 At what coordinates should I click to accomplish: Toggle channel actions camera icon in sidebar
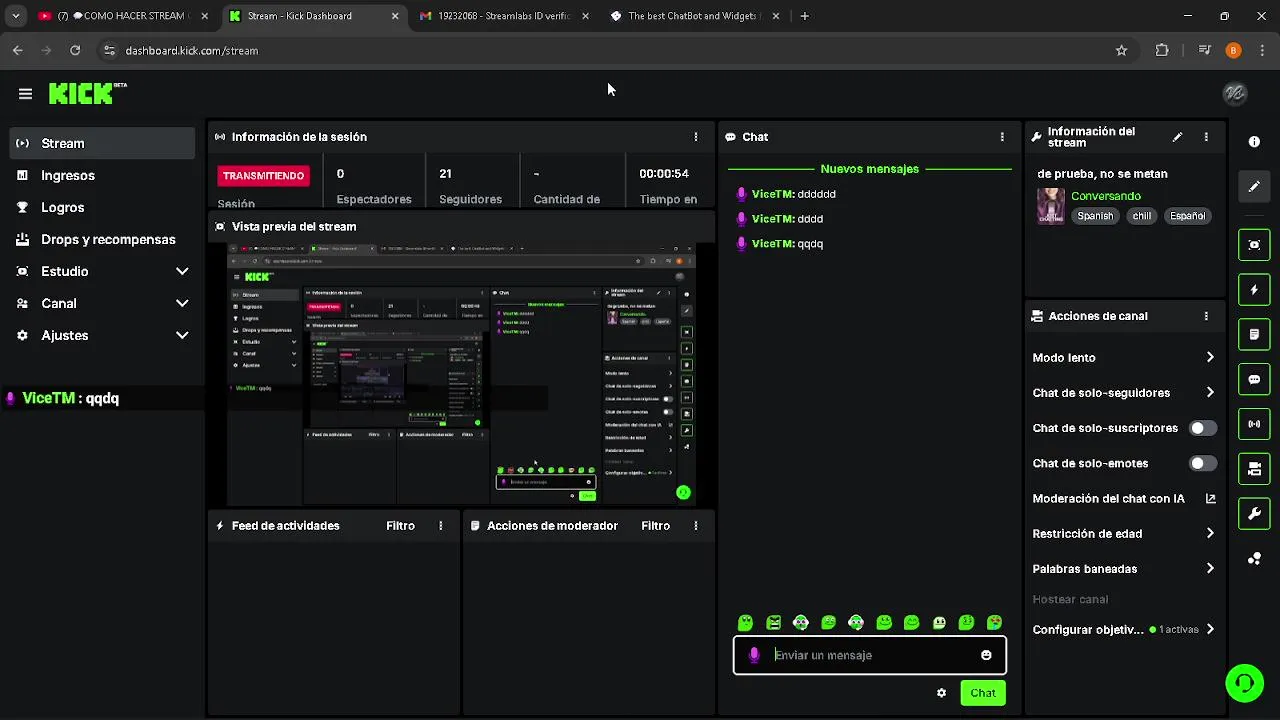point(1254,469)
